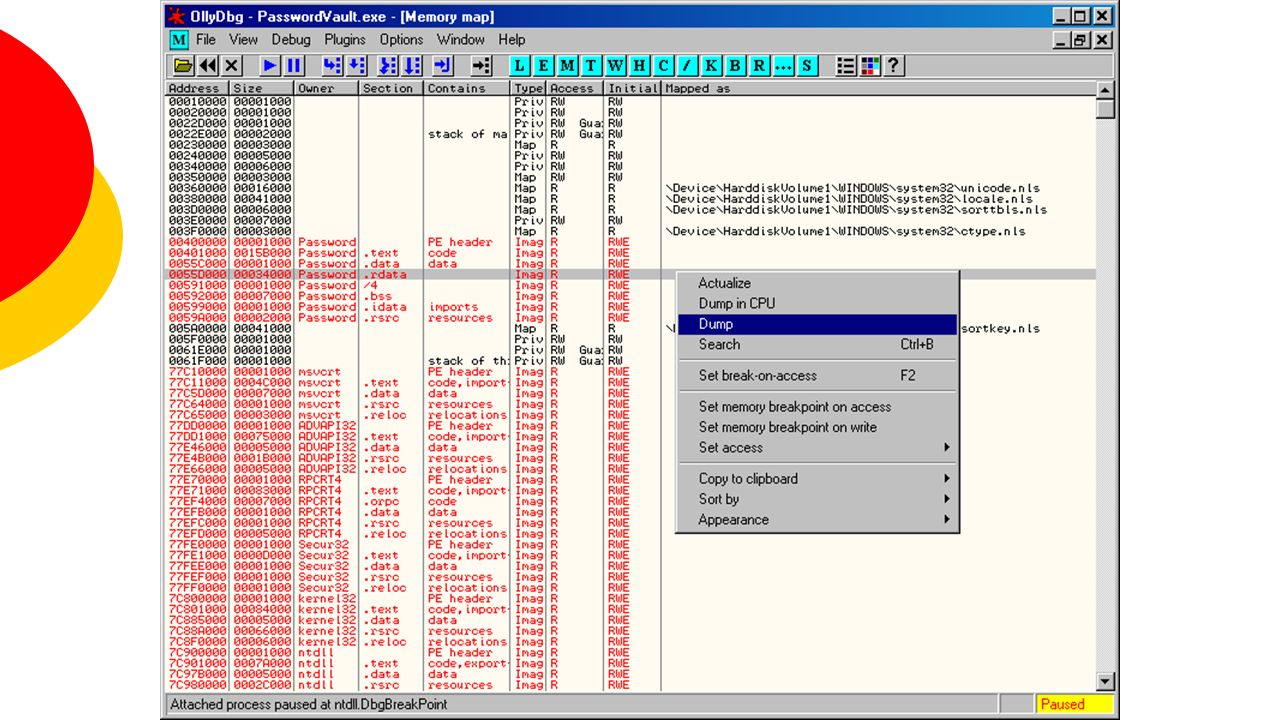This screenshot has width=1280, height=720.
Task: Expand the Copy to clipboard submenu
Action: [x=817, y=478]
